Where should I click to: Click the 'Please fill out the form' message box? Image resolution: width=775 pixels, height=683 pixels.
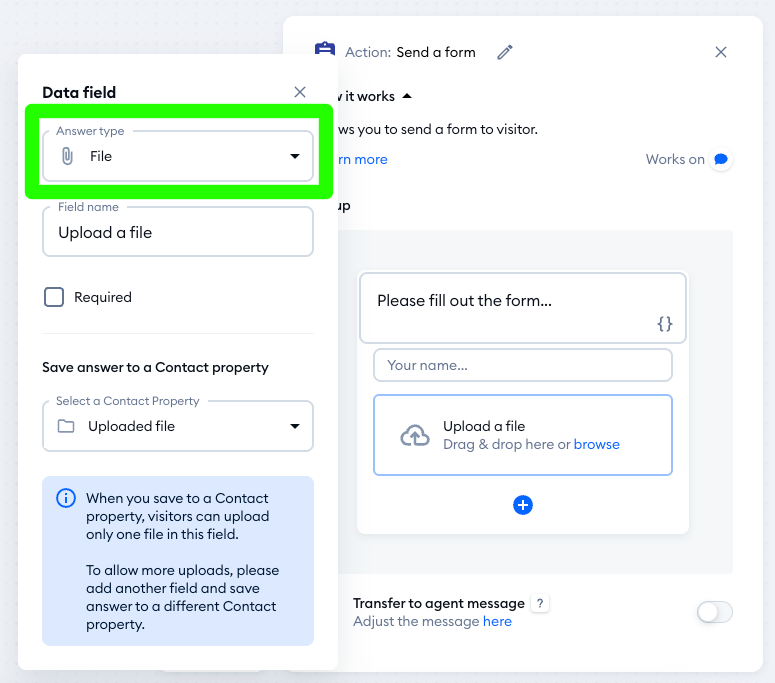[510, 301]
